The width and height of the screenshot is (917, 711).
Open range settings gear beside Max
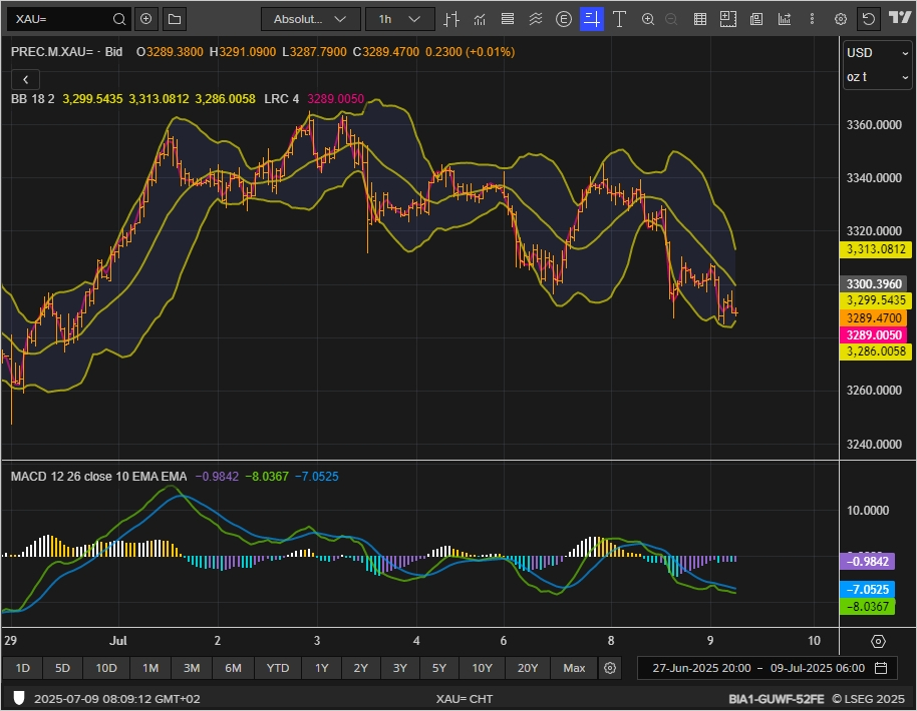click(609, 668)
